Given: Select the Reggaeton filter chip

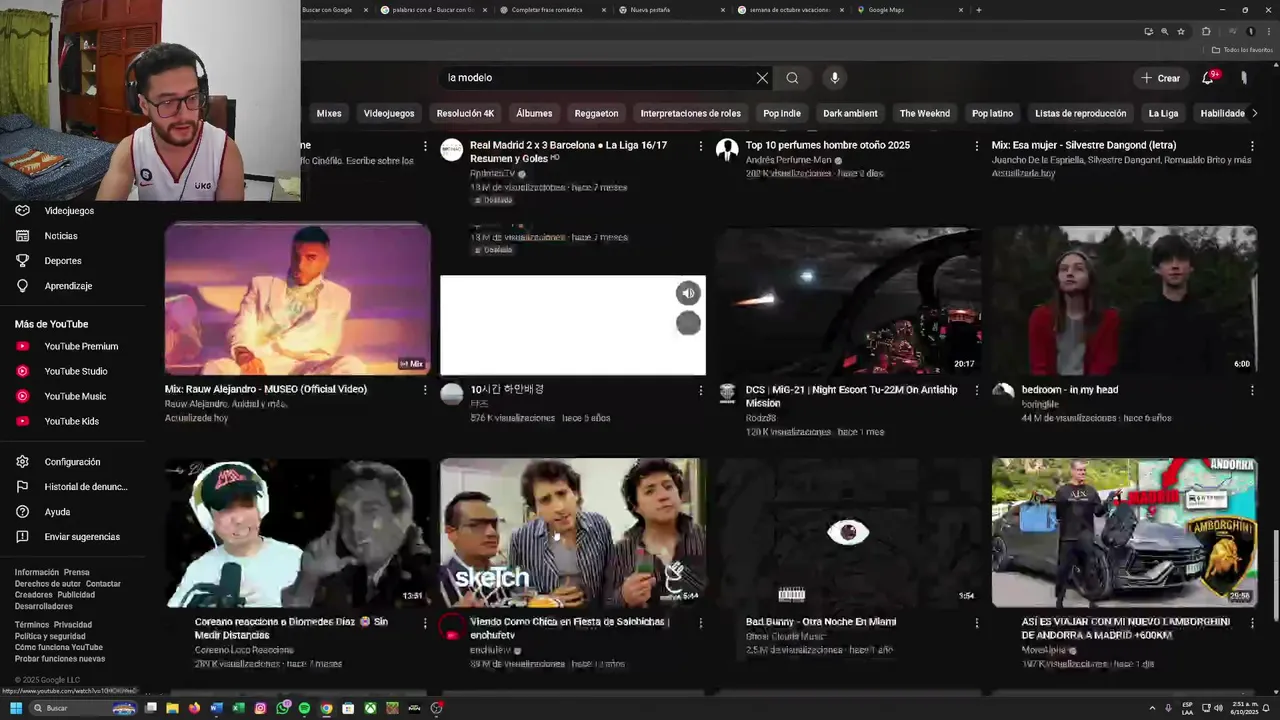Looking at the screenshot, I should (x=596, y=113).
